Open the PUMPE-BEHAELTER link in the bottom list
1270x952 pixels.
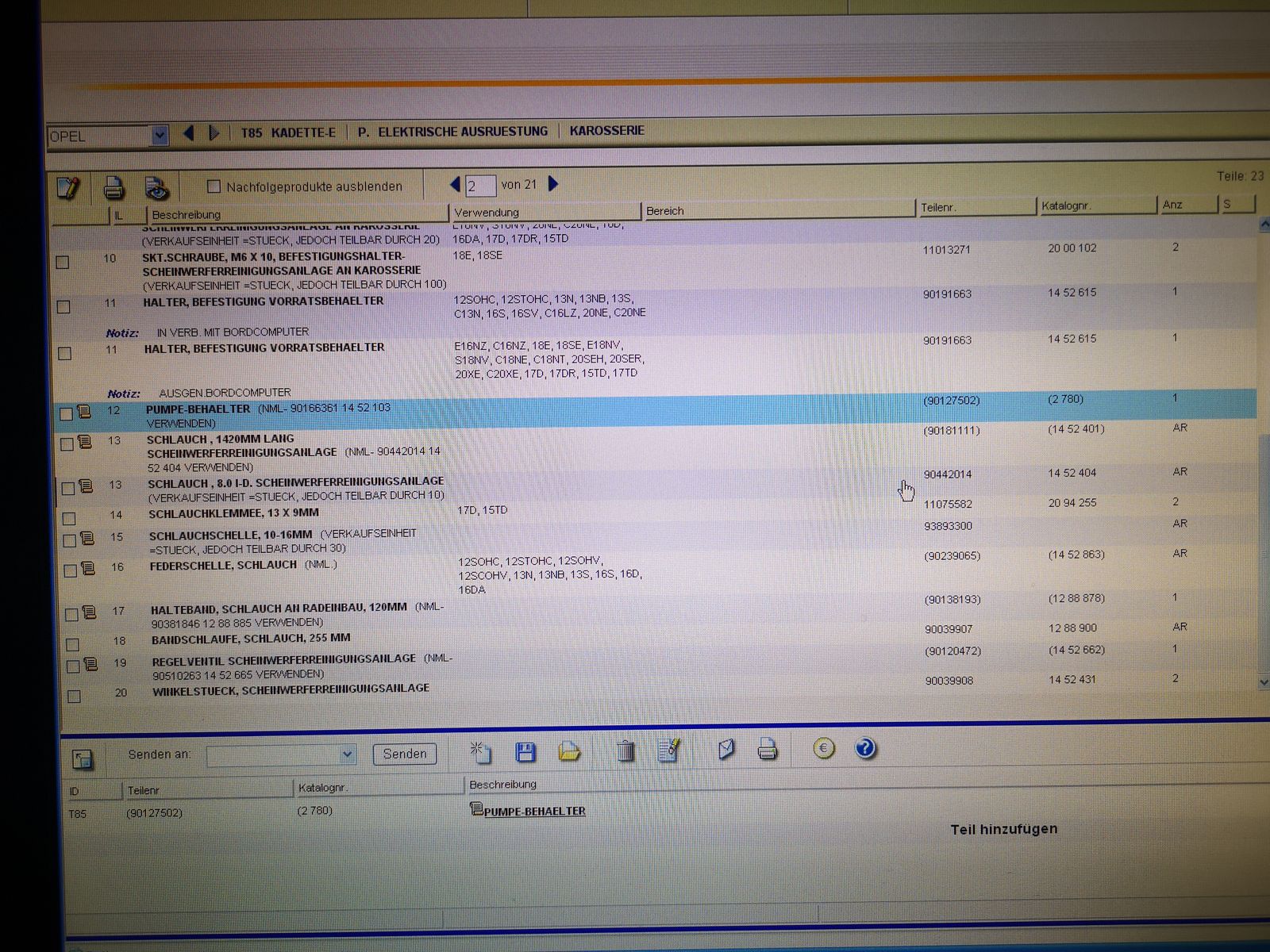tap(534, 811)
